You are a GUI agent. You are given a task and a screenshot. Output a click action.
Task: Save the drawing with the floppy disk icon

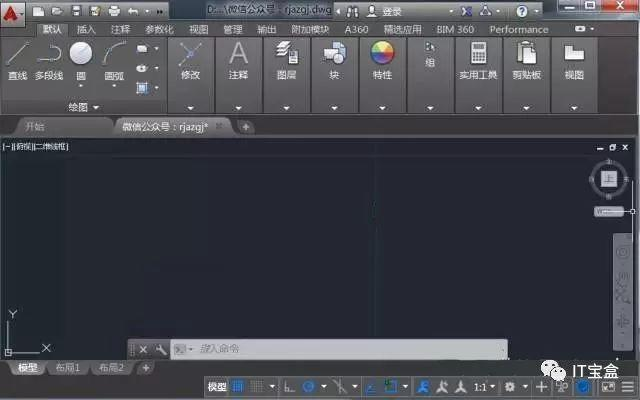[x=76, y=11]
